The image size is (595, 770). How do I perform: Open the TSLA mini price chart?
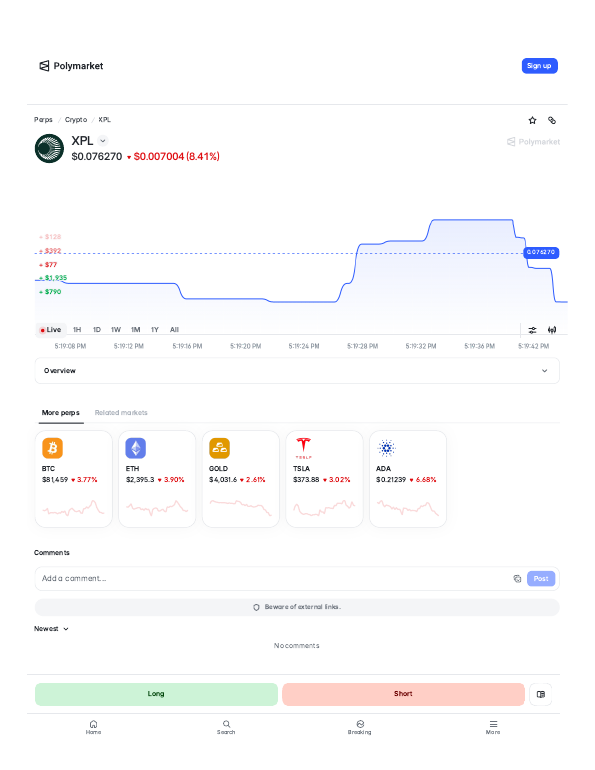click(324, 507)
